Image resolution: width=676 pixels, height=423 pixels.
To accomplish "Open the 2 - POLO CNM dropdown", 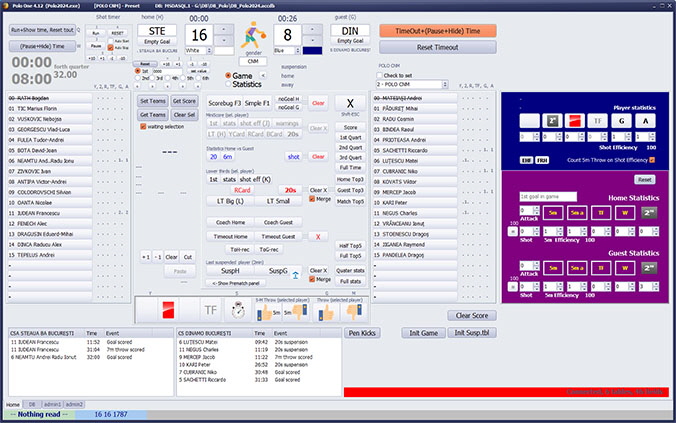I will pyautogui.click(x=445, y=85).
